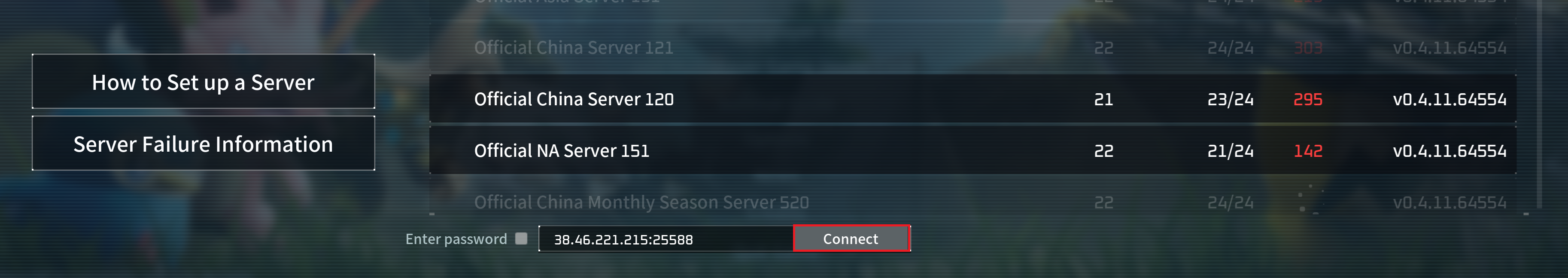Viewport: 1568px width, 278px height.
Task: Select Official China Server 120 entry
Action: pyautogui.click(x=972, y=99)
